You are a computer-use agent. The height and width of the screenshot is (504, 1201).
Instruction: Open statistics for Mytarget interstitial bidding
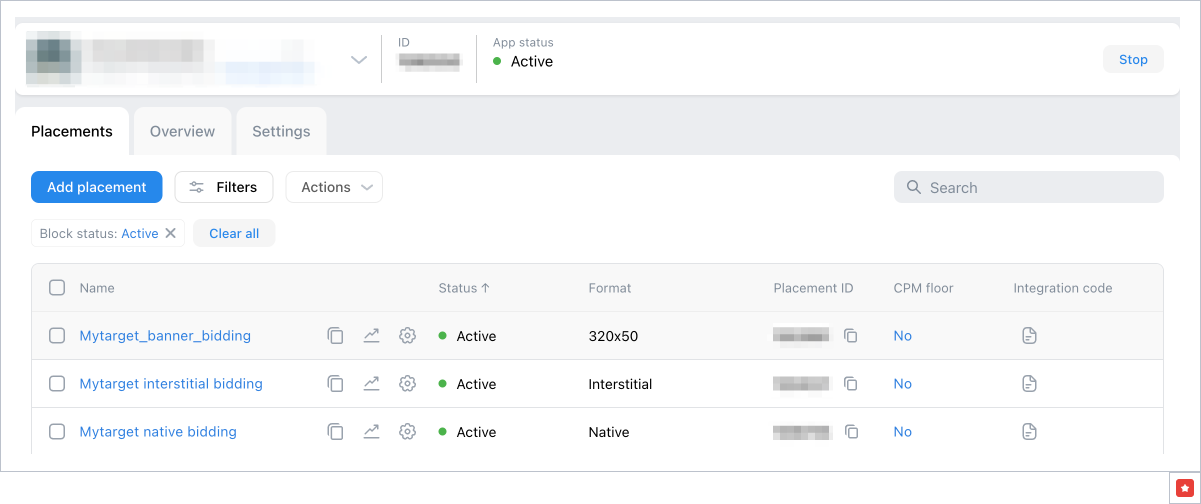click(371, 384)
